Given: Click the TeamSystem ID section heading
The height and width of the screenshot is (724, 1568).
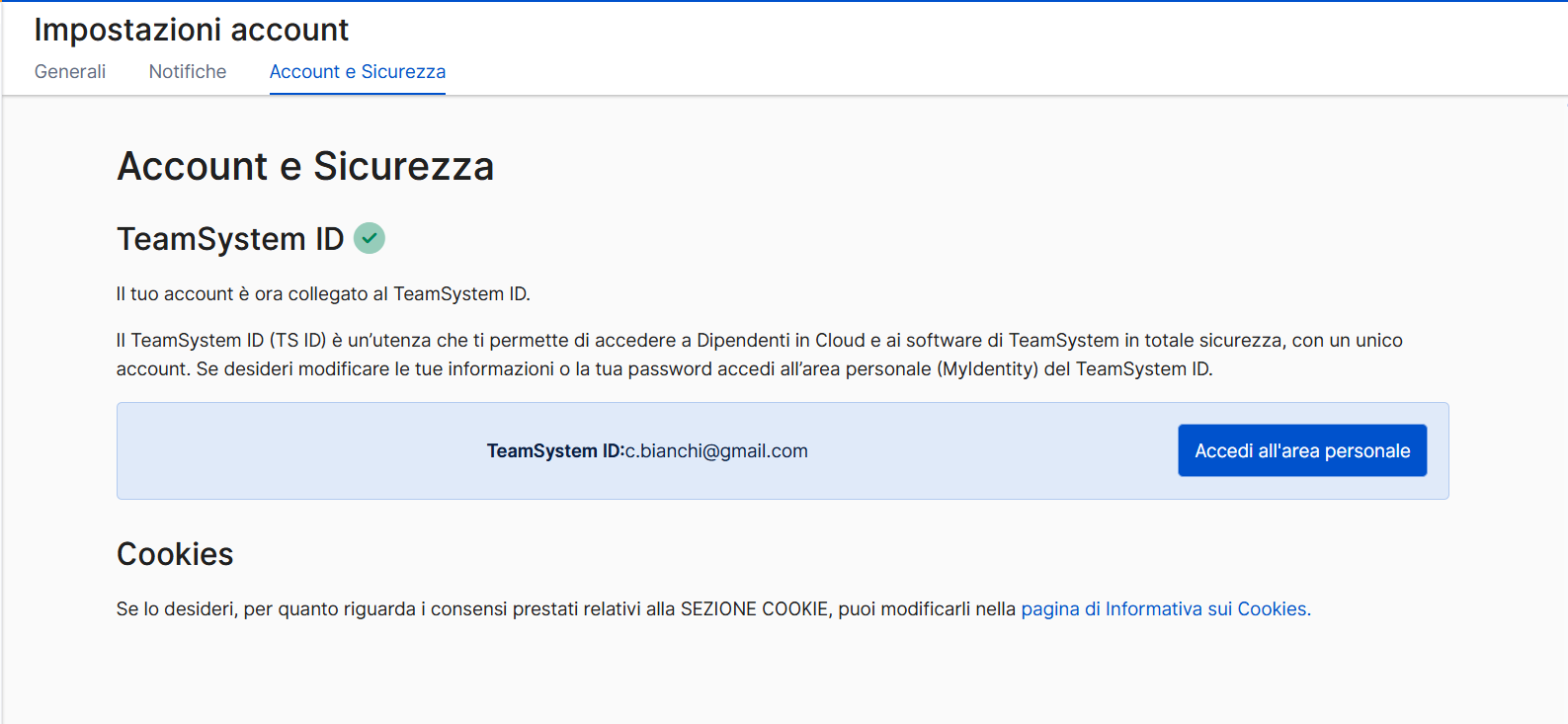Looking at the screenshot, I should click(x=230, y=239).
